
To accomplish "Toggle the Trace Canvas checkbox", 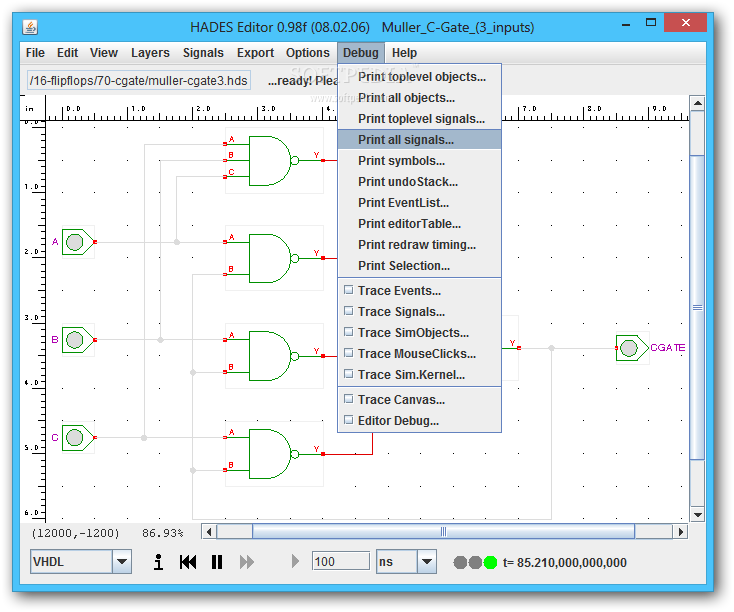I will click(348, 399).
